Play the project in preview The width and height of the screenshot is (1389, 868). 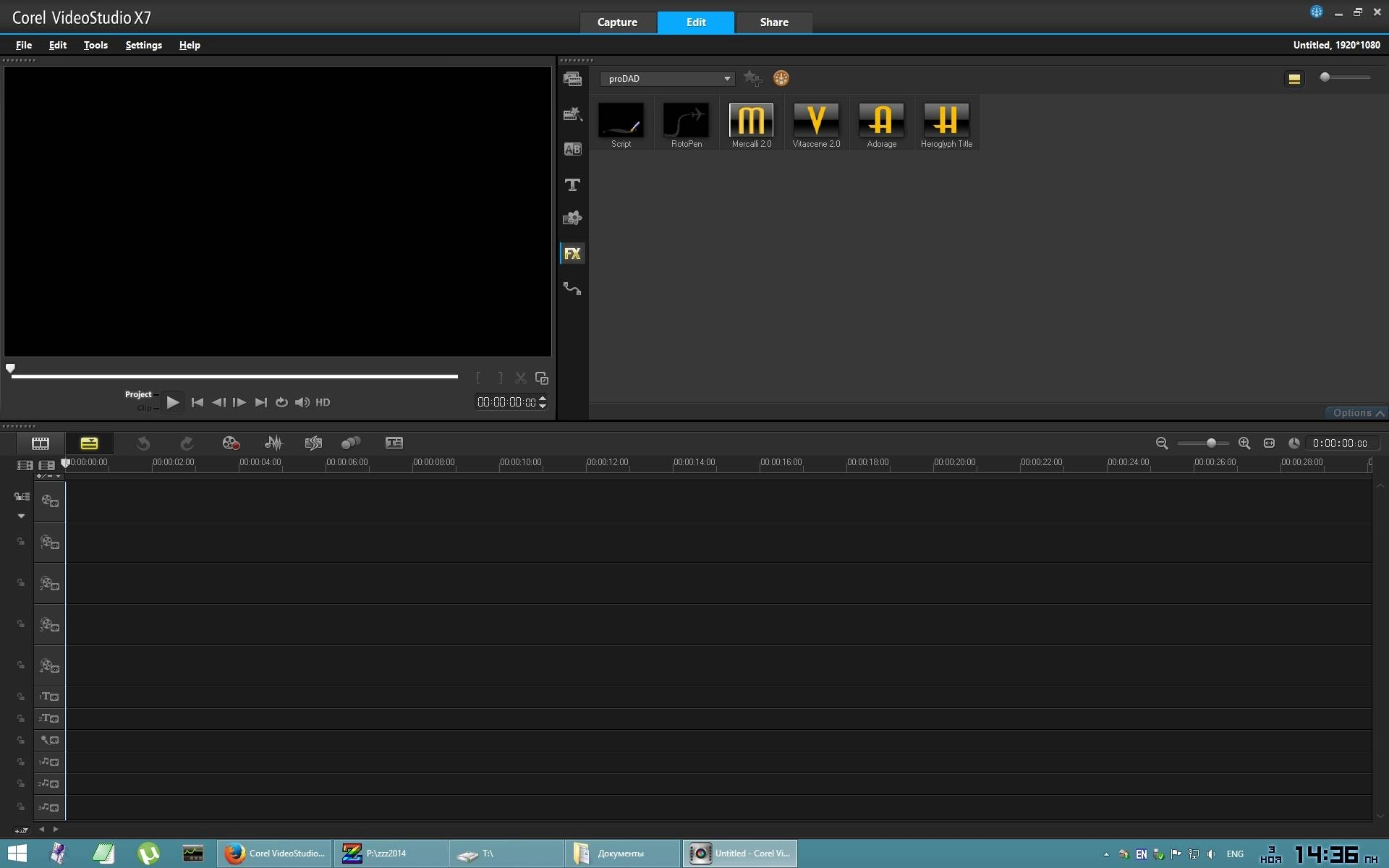tap(172, 402)
